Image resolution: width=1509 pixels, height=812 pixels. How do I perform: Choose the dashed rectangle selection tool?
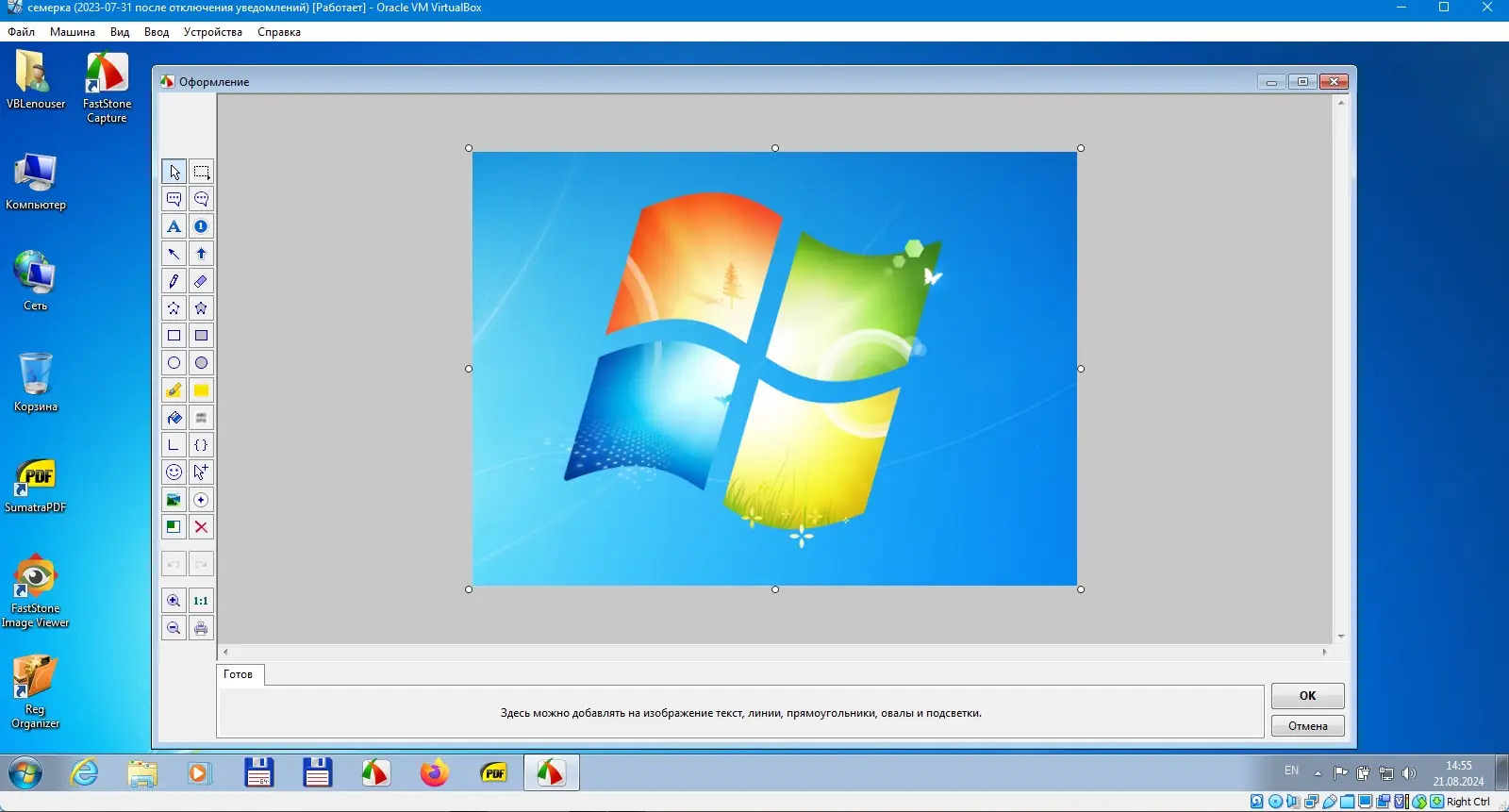[201, 172]
